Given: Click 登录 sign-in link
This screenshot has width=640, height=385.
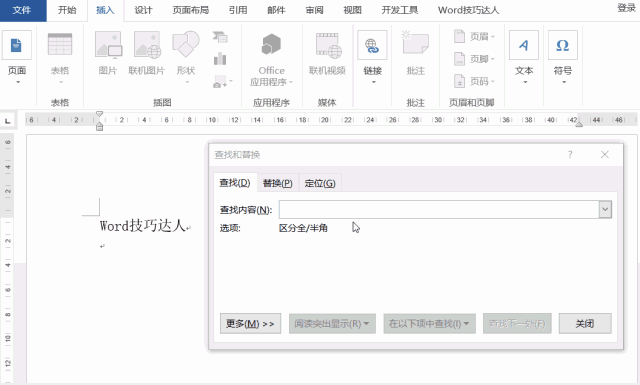Looking at the screenshot, I should [x=626, y=8].
